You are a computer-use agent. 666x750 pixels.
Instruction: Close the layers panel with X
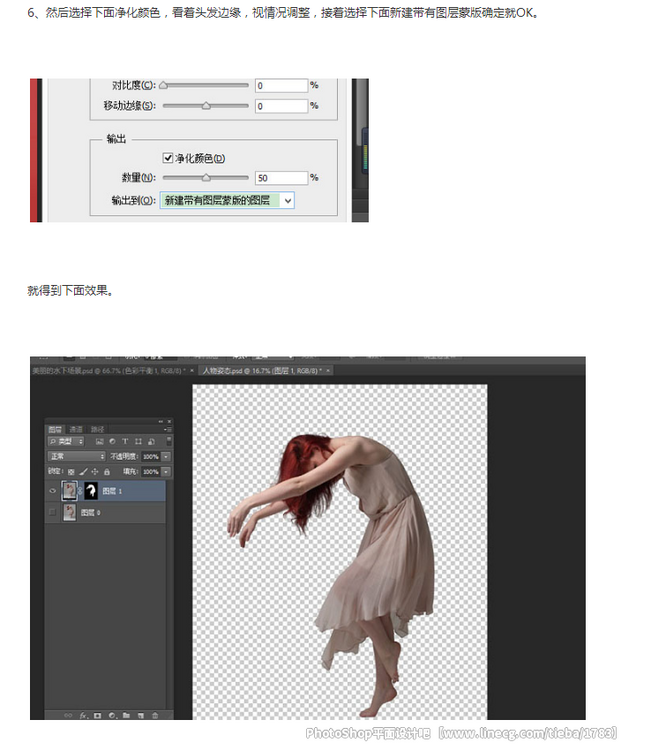point(169,421)
